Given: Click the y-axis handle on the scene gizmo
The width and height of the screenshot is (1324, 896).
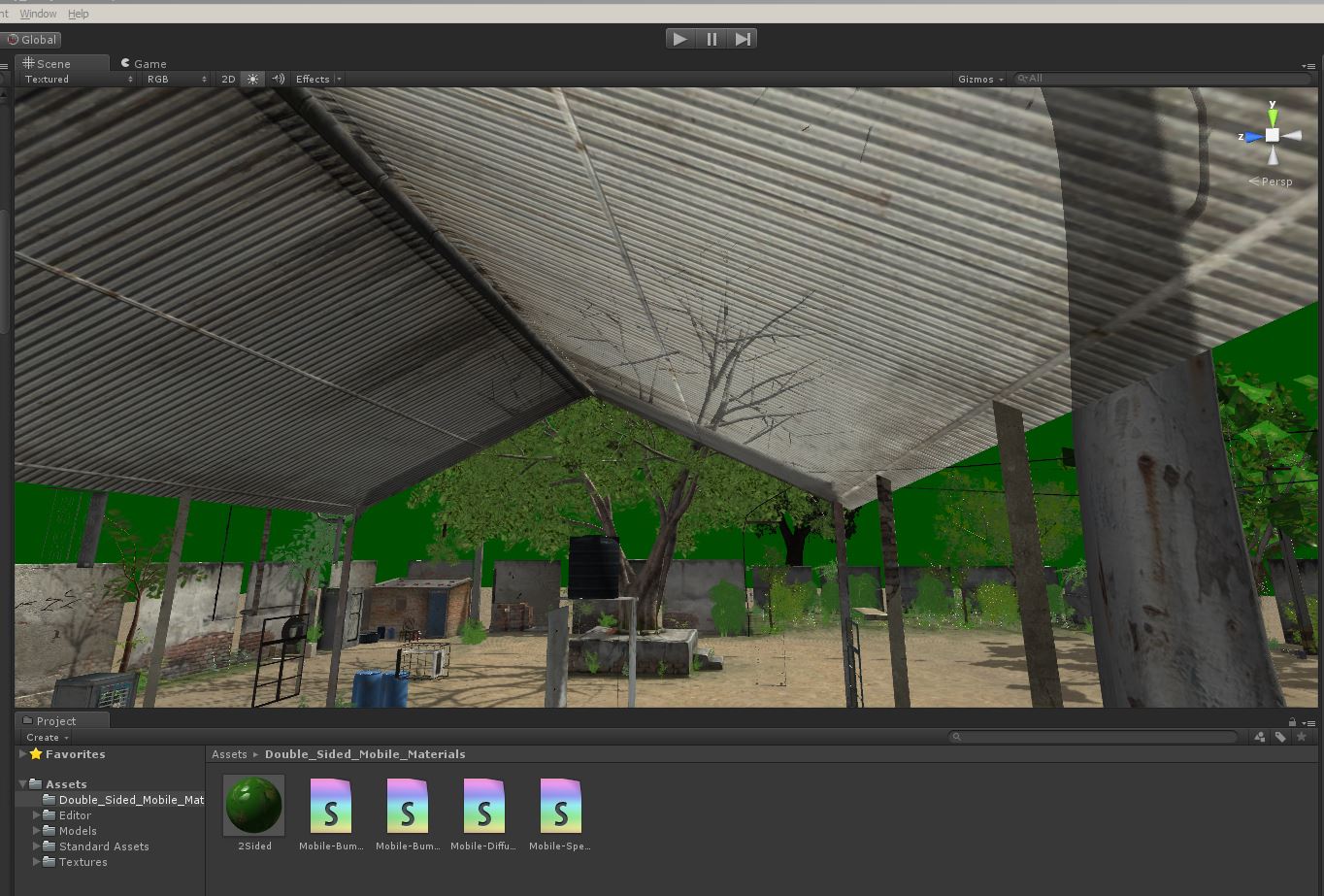Looking at the screenshot, I should click(x=1273, y=115).
